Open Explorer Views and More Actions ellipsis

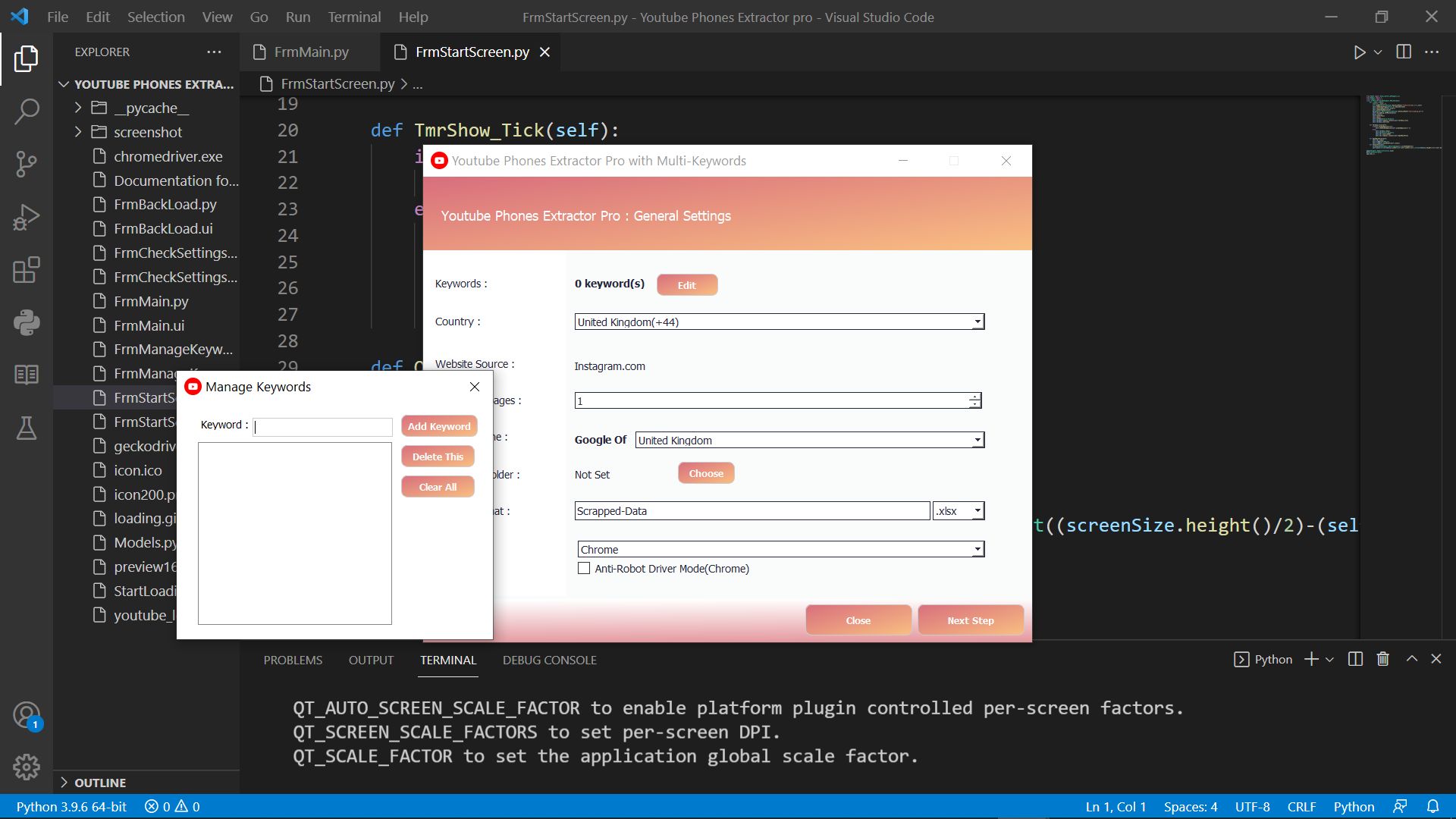214,52
